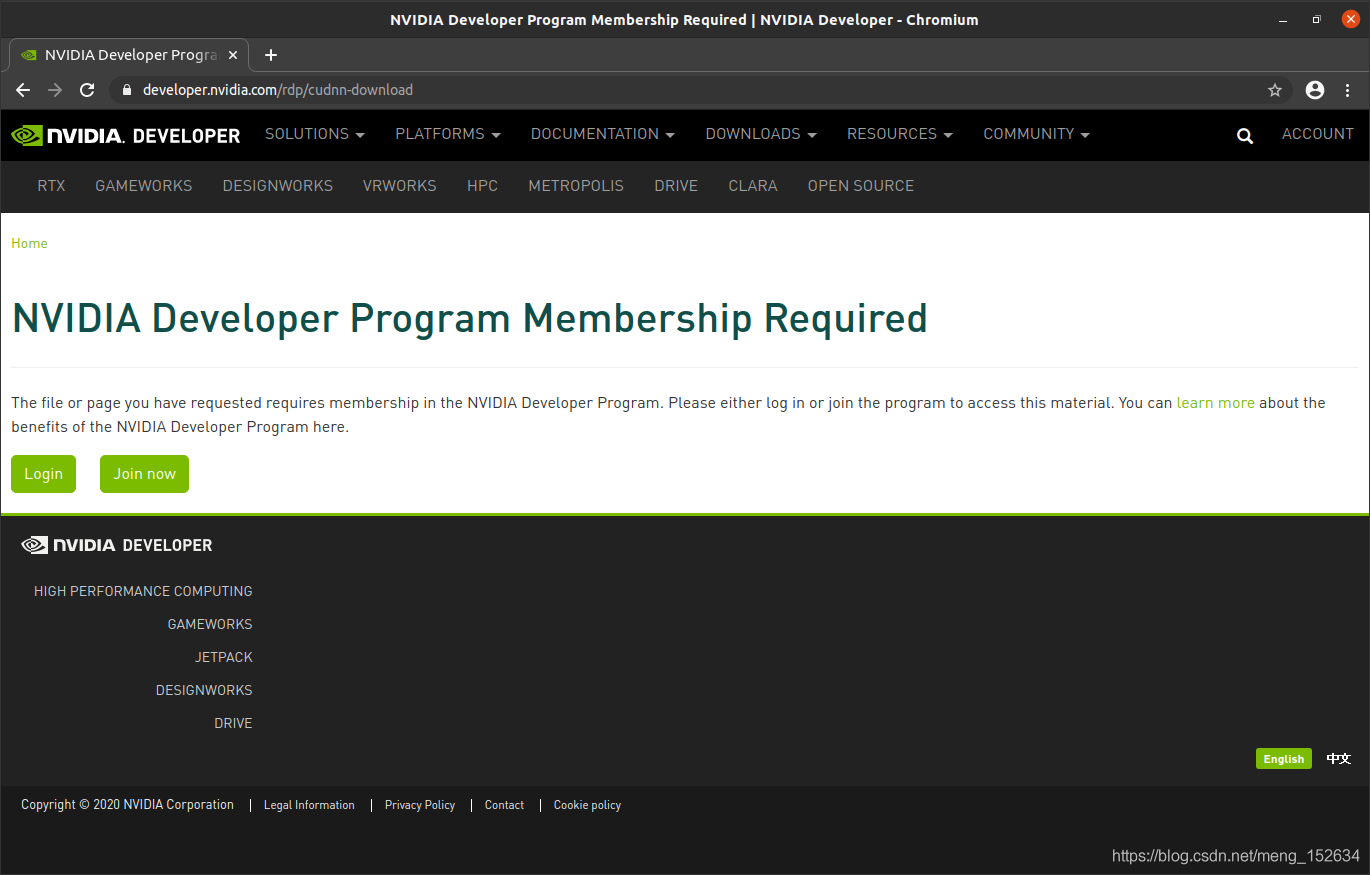Viewport: 1370px width, 875px height.
Task: Click the green Join now button
Action: coord(144,474)
